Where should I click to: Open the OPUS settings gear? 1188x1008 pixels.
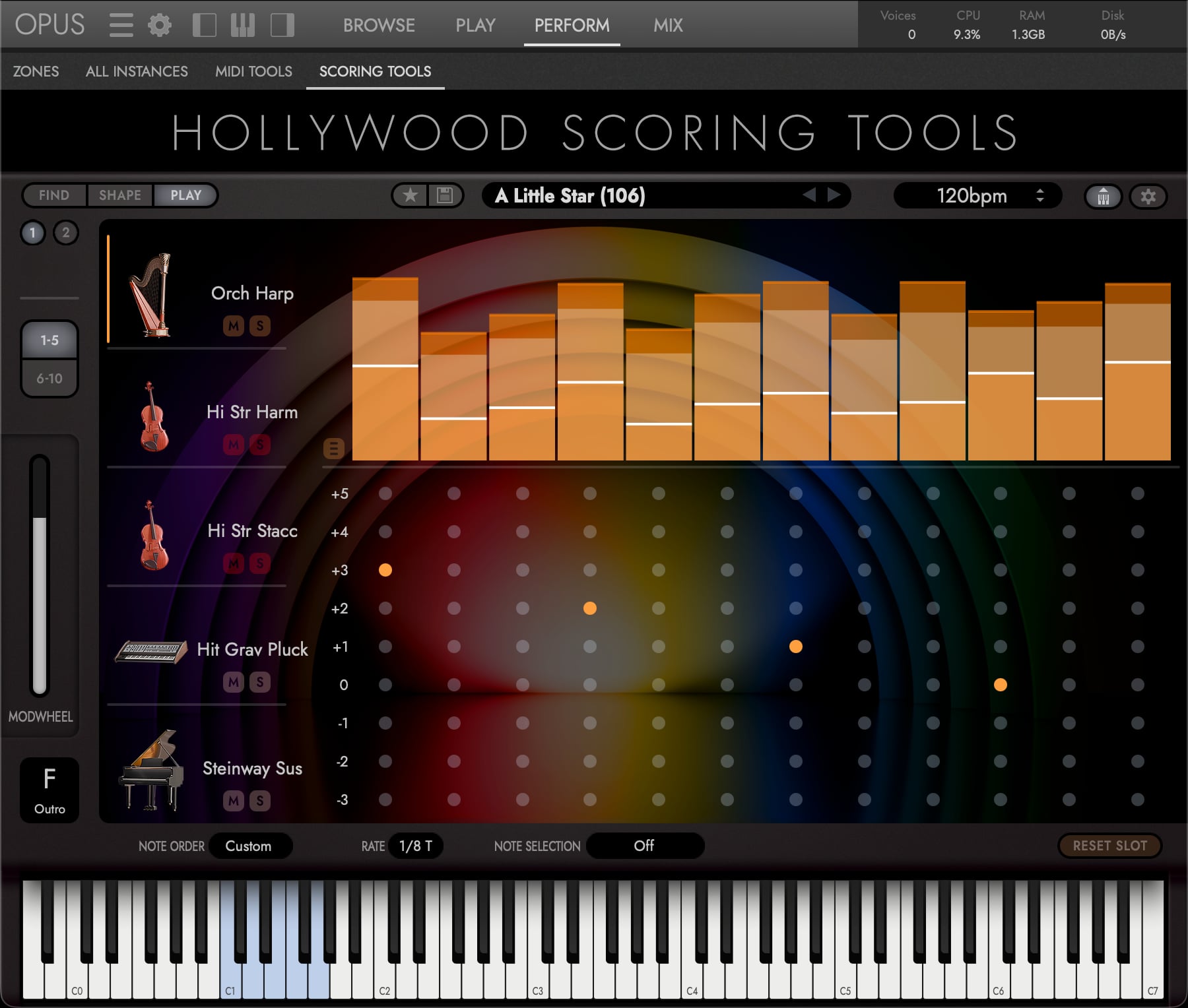[160, 25]
